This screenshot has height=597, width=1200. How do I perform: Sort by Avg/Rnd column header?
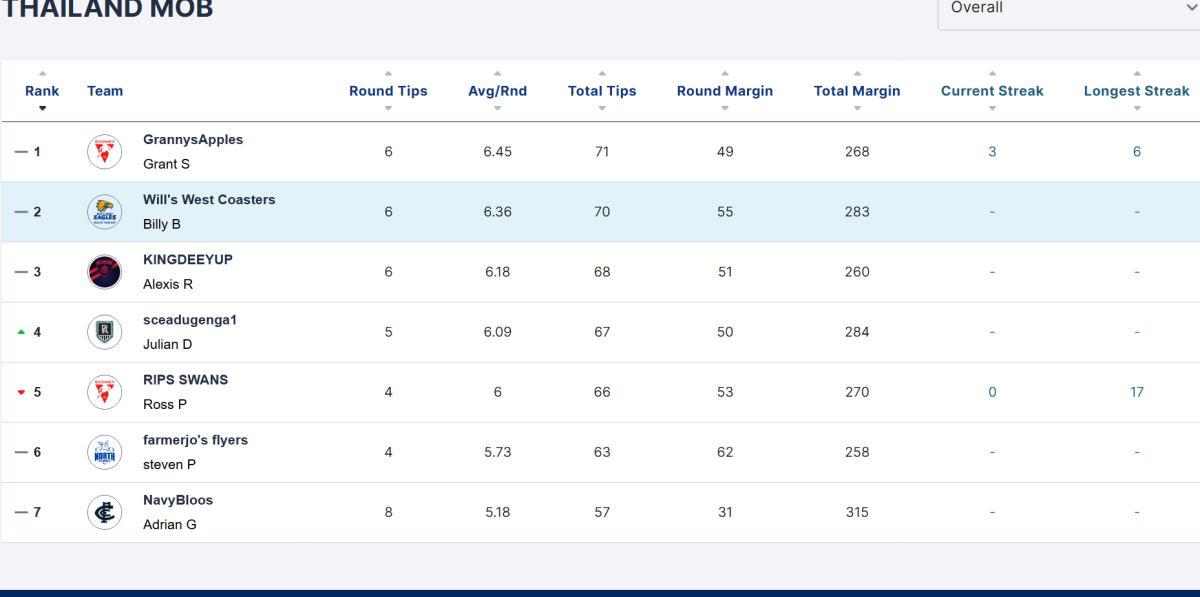497,91
